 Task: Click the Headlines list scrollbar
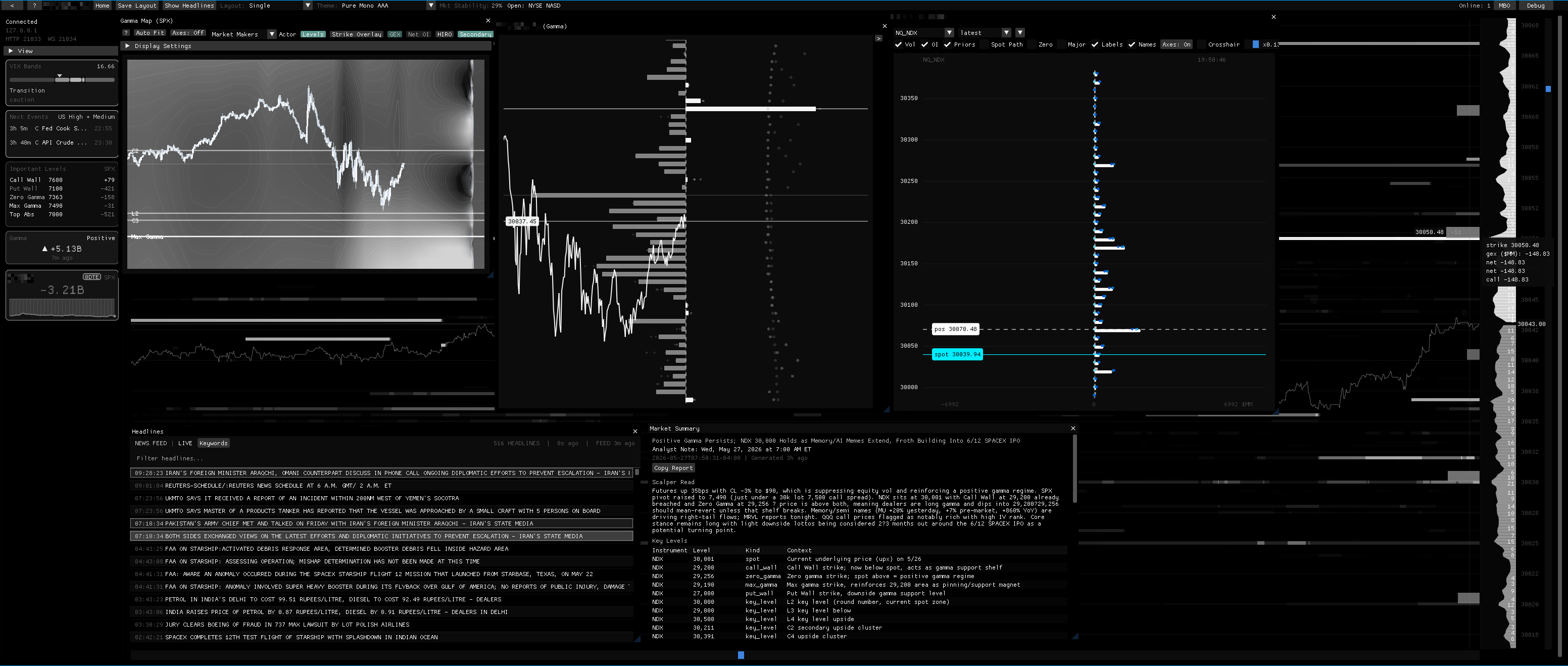tap(636, 472)
